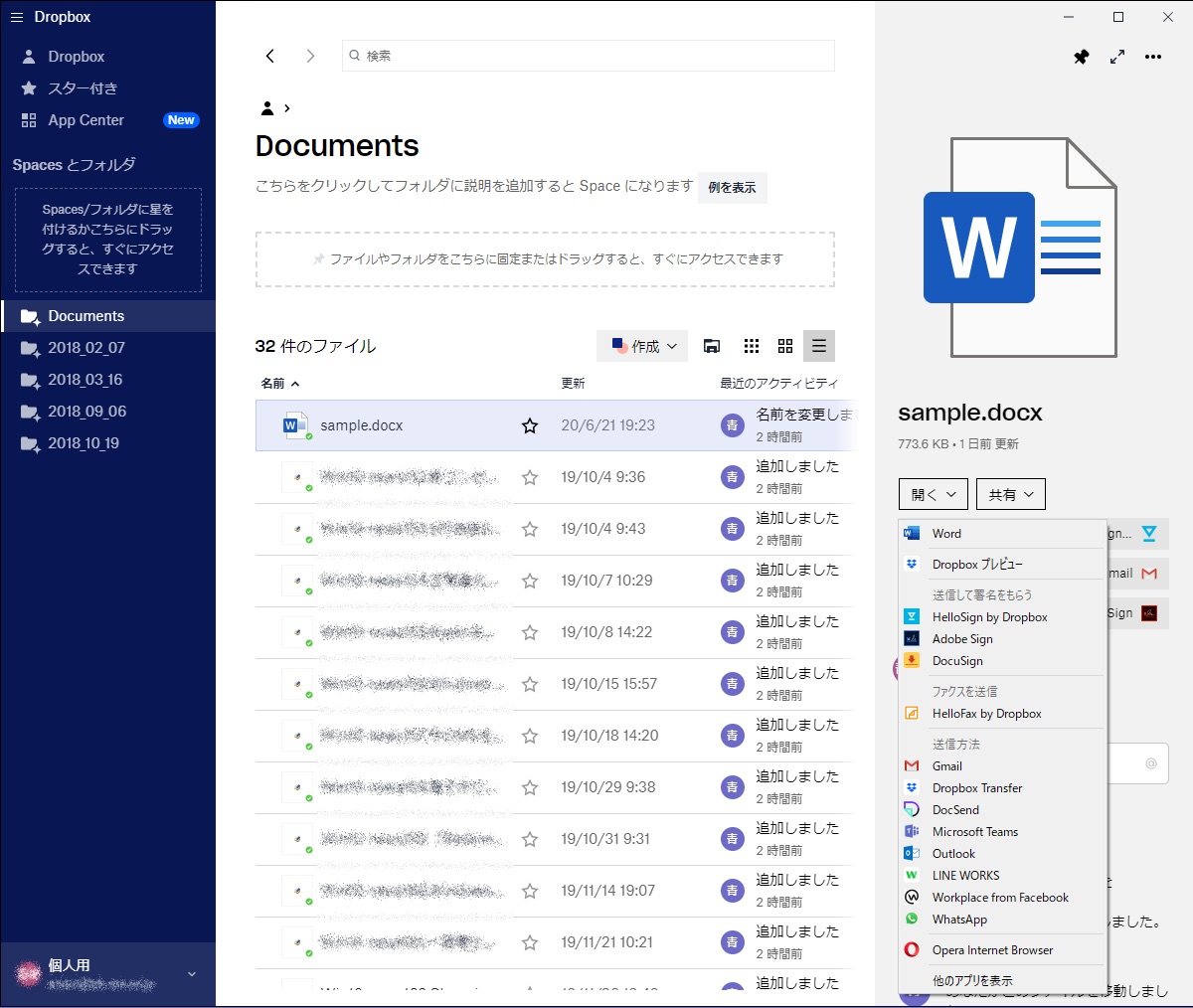Image resolution: width=1193 pixels, height=1008 pixels.
Task: Sort by the 名前 column header
Action: [x=279, y=383]
